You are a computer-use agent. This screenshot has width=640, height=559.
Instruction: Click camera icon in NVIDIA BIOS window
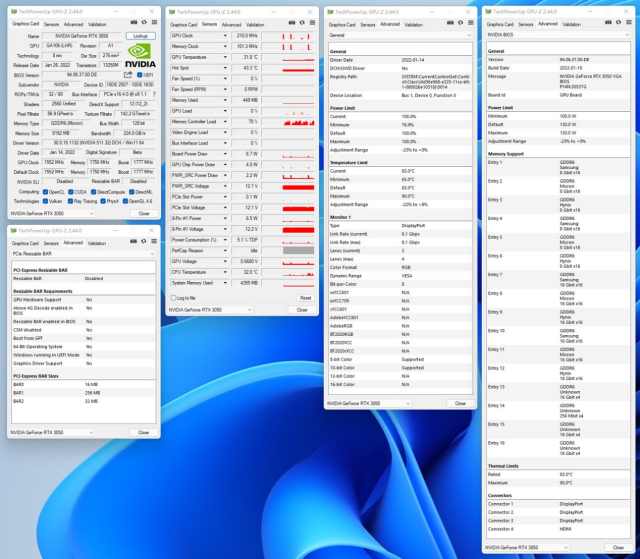pyautogui.click(x=609, y=22)
